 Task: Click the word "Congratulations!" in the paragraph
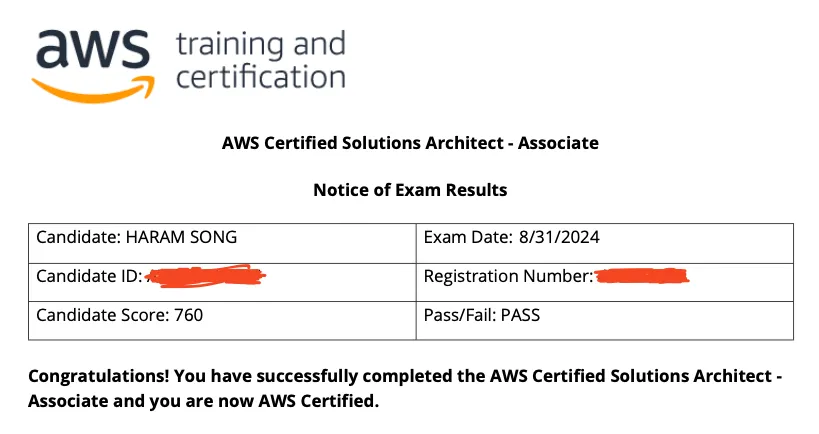click(99, 377)
